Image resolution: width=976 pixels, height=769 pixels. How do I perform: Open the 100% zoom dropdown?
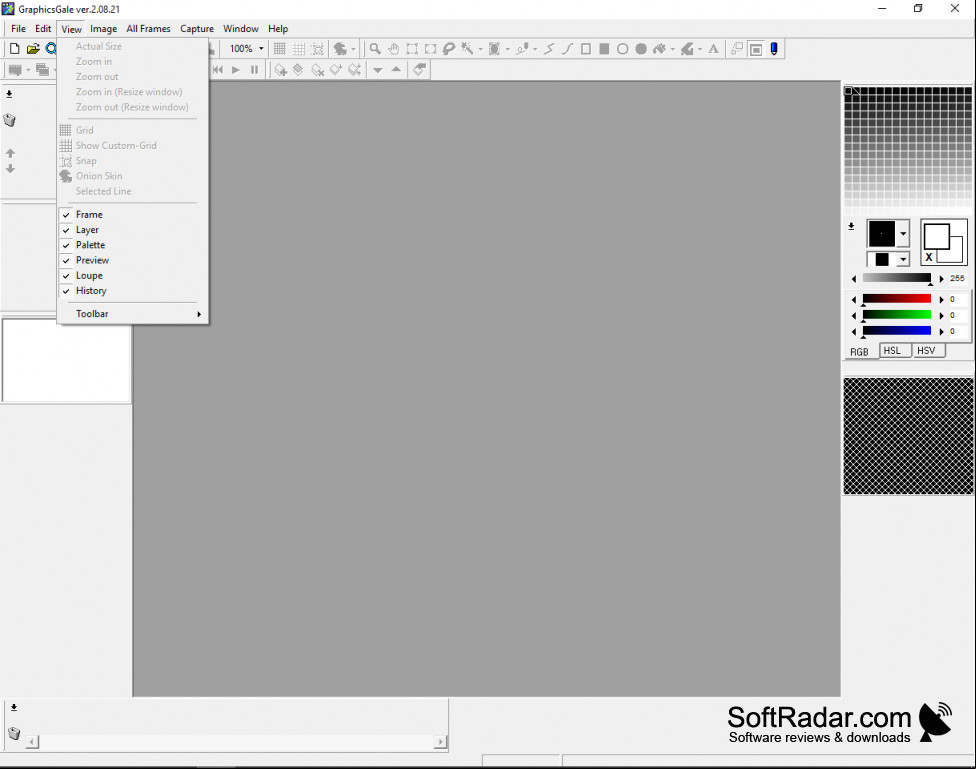tap(261, 49)
